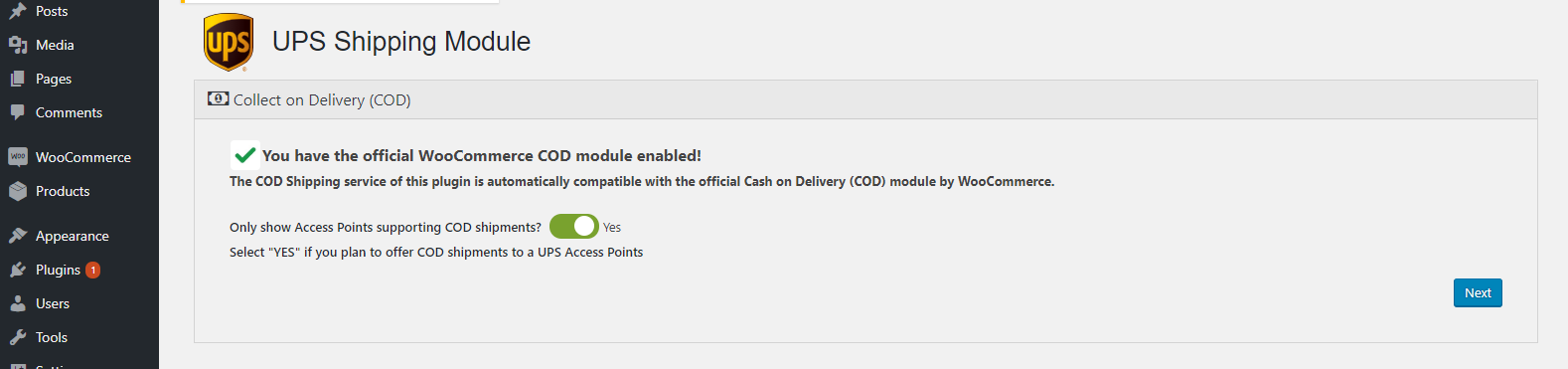Toggle the COD Access Points switch
Image resolution: width=1568 pixels, height=369 pixels.
(573, 227)
